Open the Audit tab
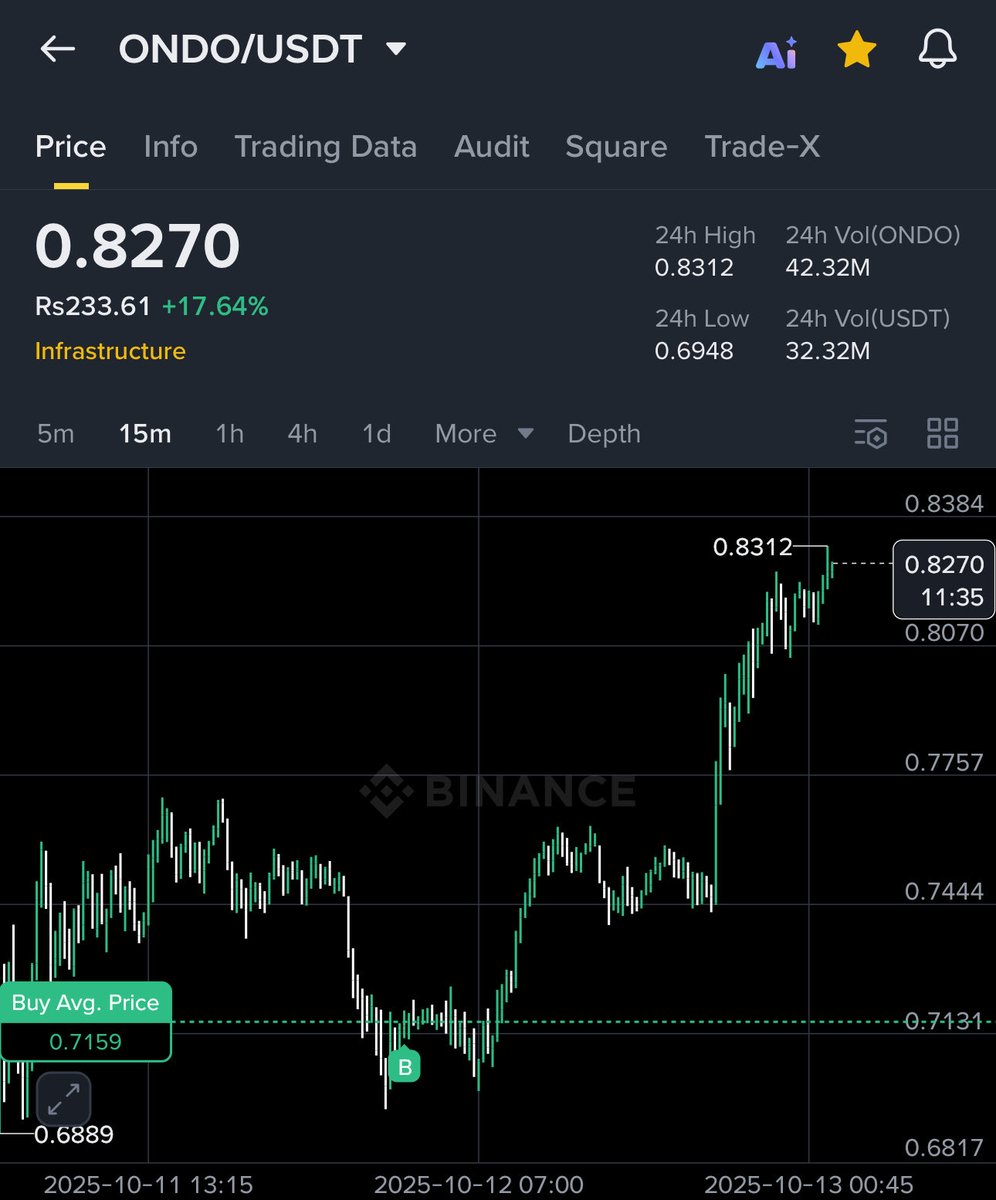 point(492,147)
